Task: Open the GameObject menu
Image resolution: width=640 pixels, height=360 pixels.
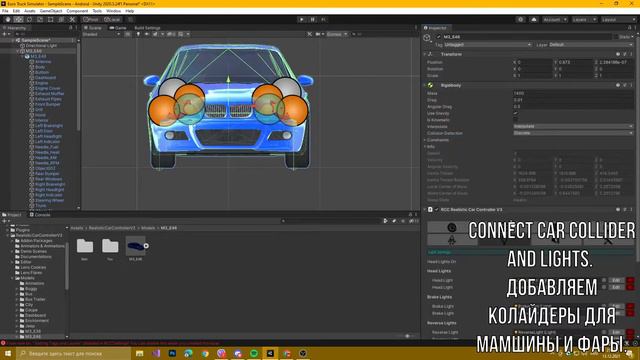Action: pos(51,11)
